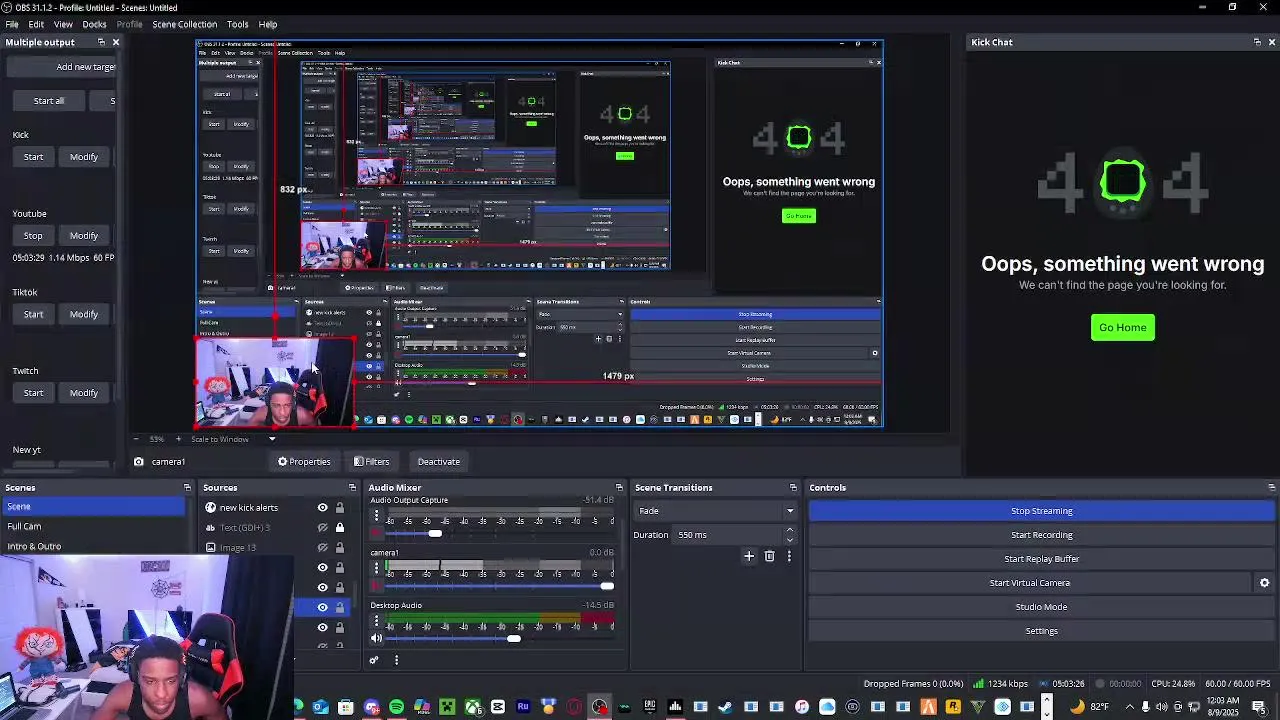Modify the Kick output target

pos(84,157)
